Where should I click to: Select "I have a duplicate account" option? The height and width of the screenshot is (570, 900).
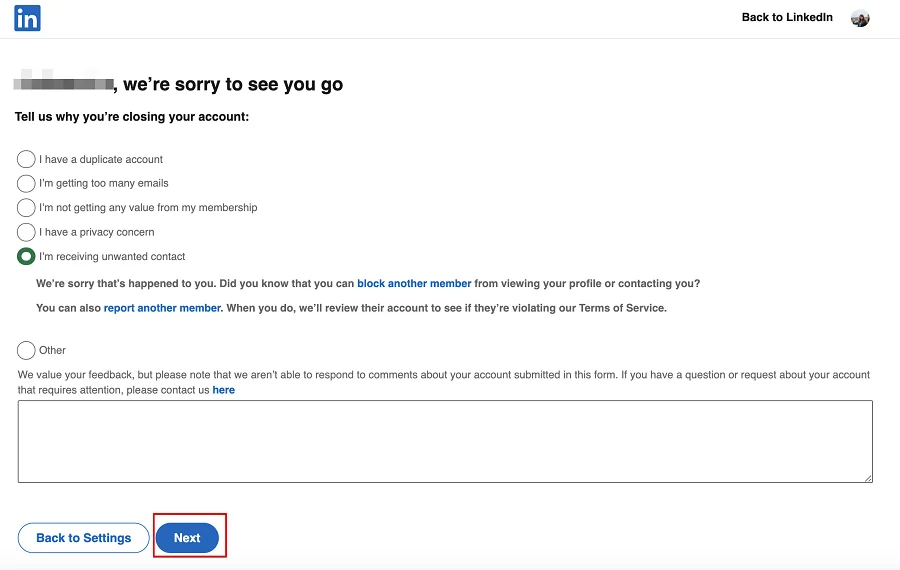click(x=26, y=159)
